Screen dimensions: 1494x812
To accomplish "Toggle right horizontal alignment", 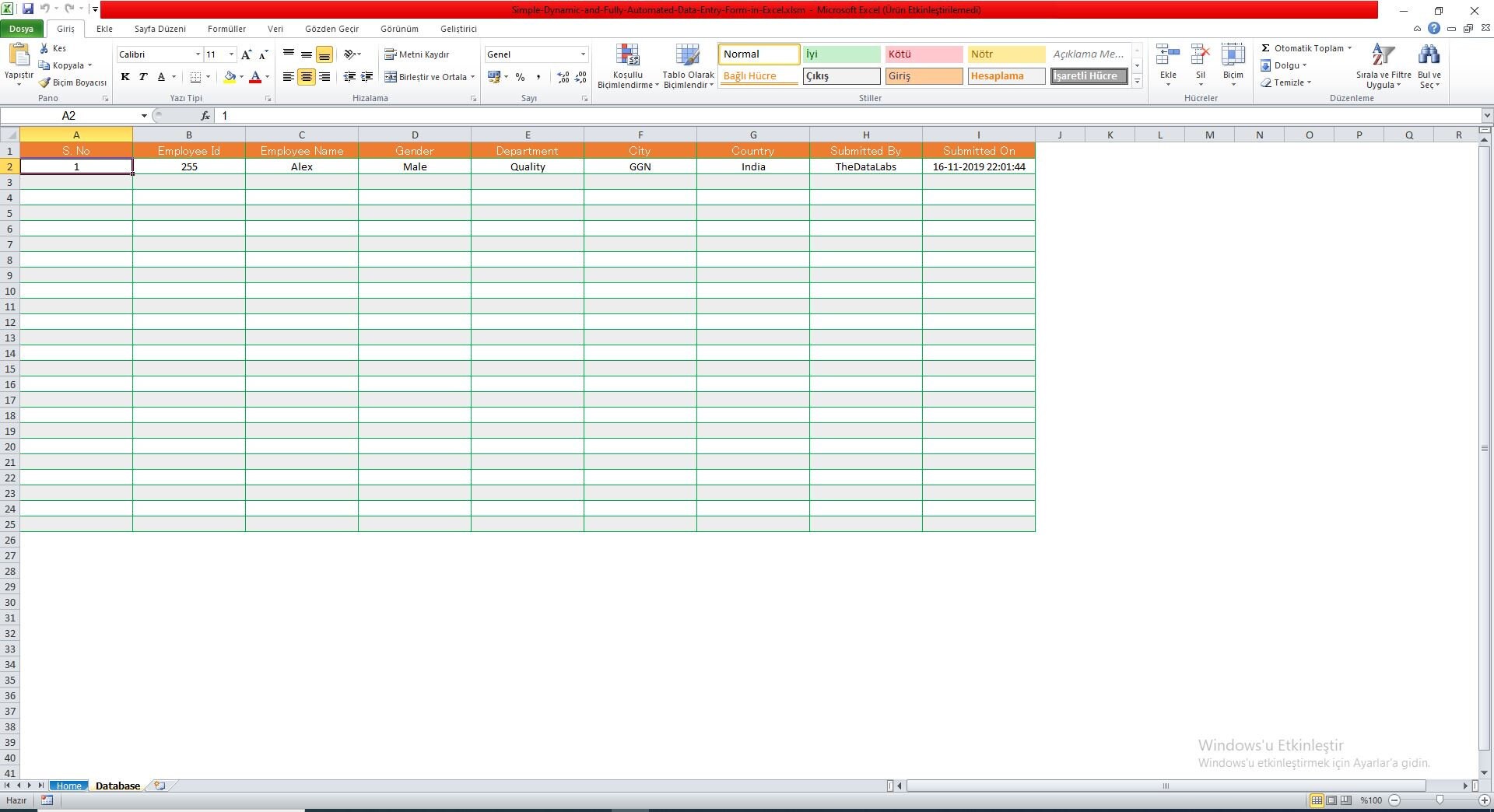I will pos(324,76).
